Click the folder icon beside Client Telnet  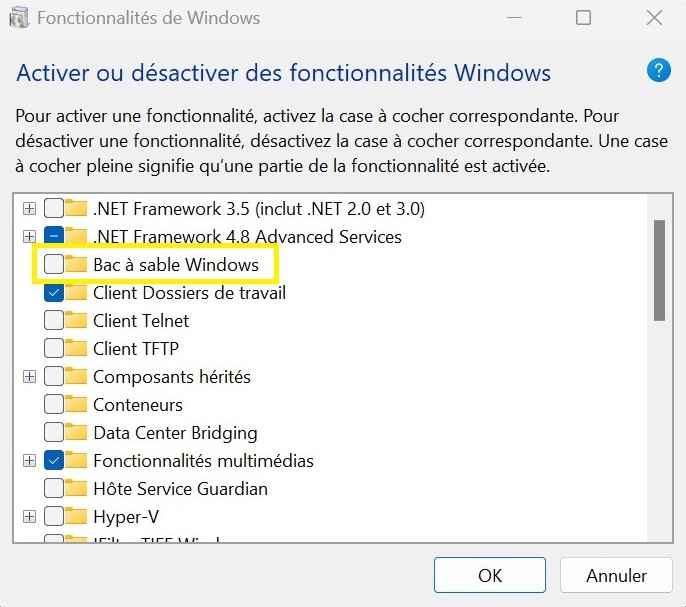pyautogui.click(x=76, y=321)
